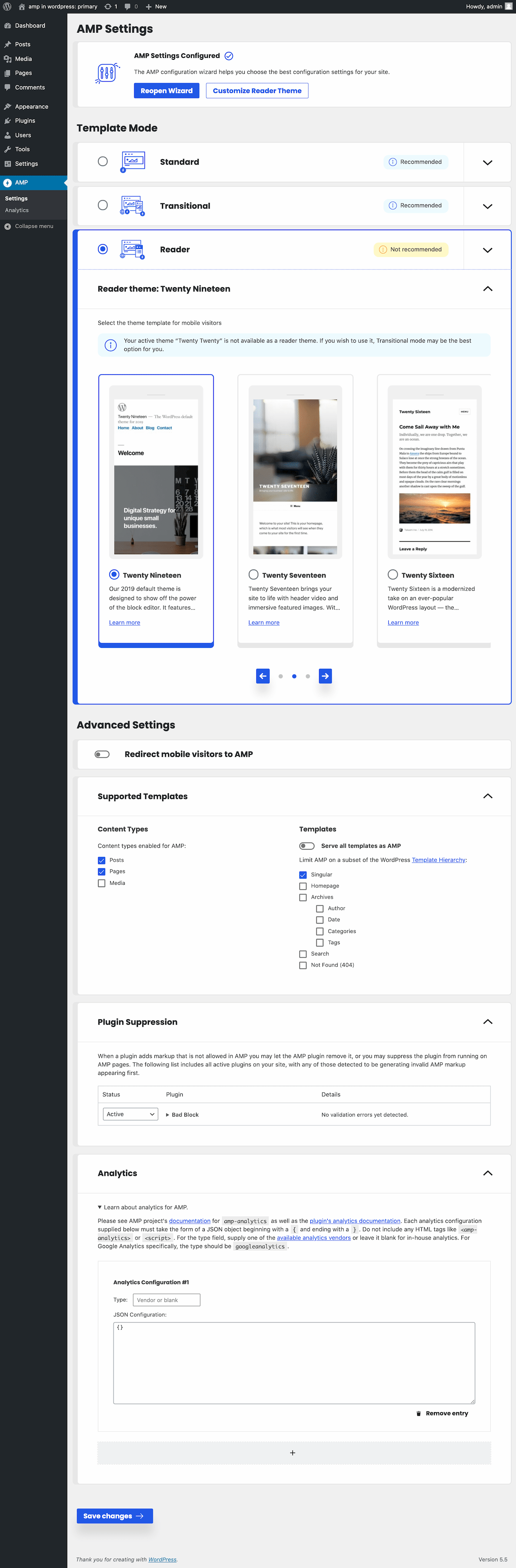This screenshot has width=516, height=1568.
Task: Click the Users sidebar icon
Action: (x=7, y=135)
